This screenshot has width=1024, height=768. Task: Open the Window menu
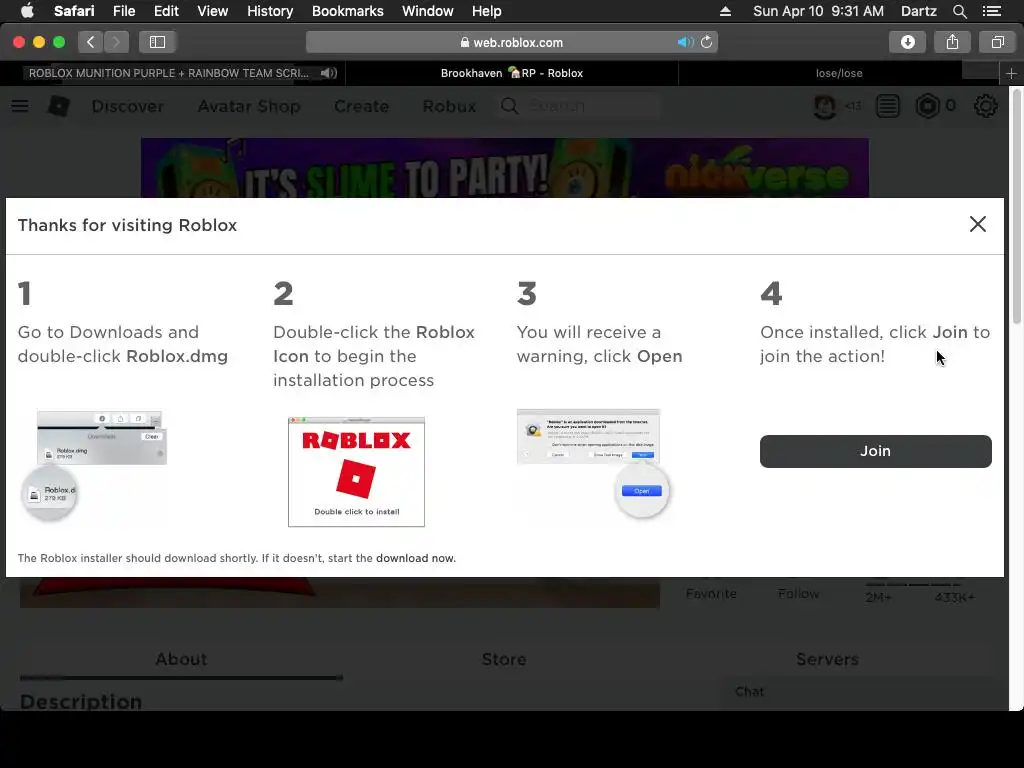pos(427,11)
